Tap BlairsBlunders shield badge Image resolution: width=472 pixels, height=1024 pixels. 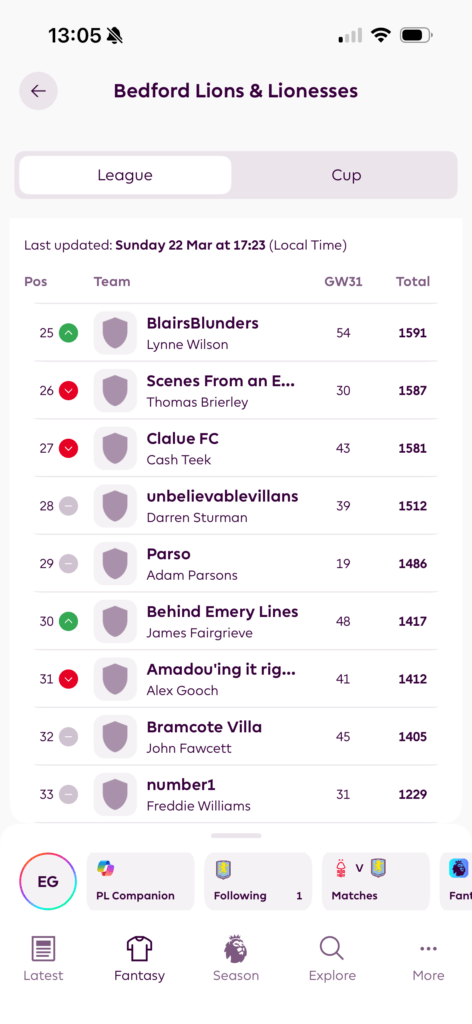[x=115, y=332]
